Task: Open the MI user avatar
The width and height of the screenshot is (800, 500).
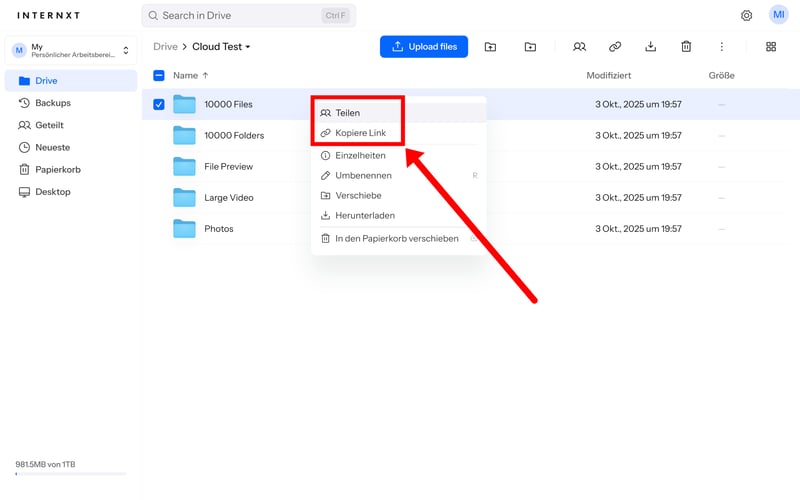Action: click(778, 15)
